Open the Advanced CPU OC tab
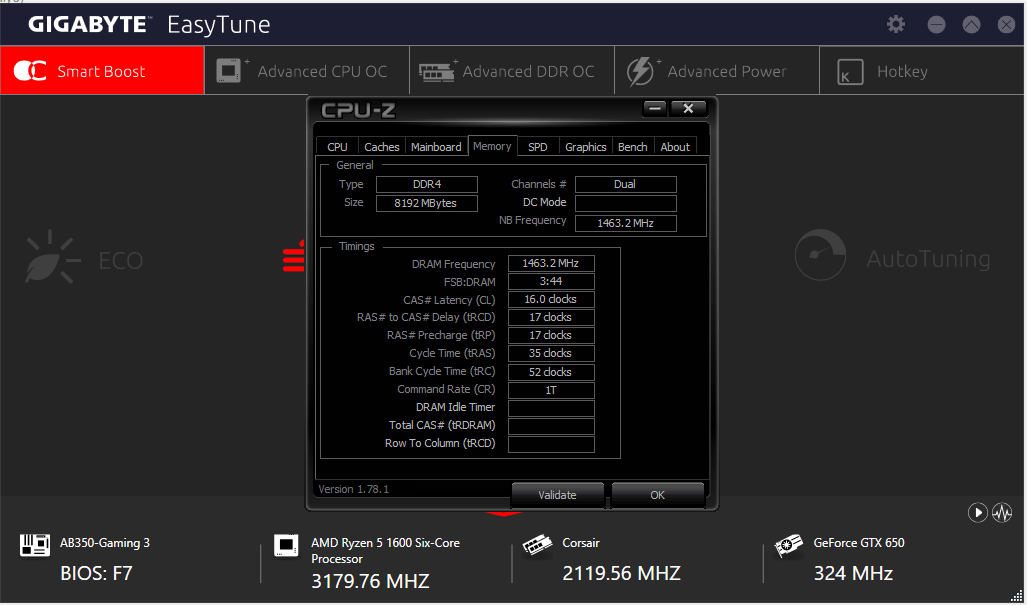 pos(307,71)
